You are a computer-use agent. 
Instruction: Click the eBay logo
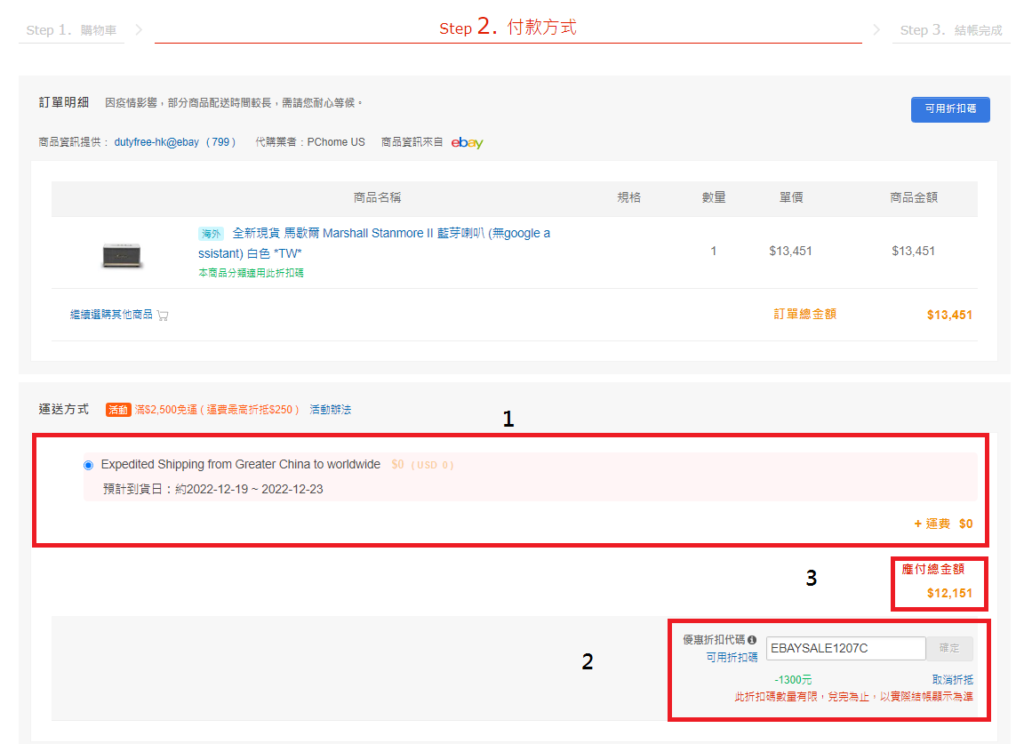(467, 143)
